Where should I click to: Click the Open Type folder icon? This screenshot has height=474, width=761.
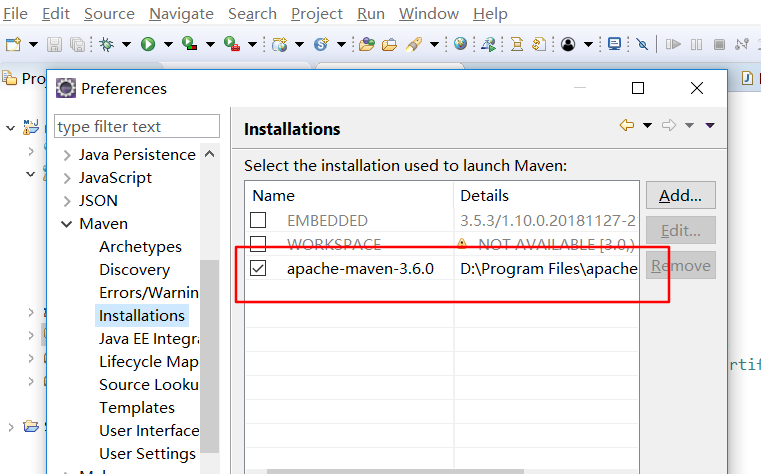pos(367,45)
